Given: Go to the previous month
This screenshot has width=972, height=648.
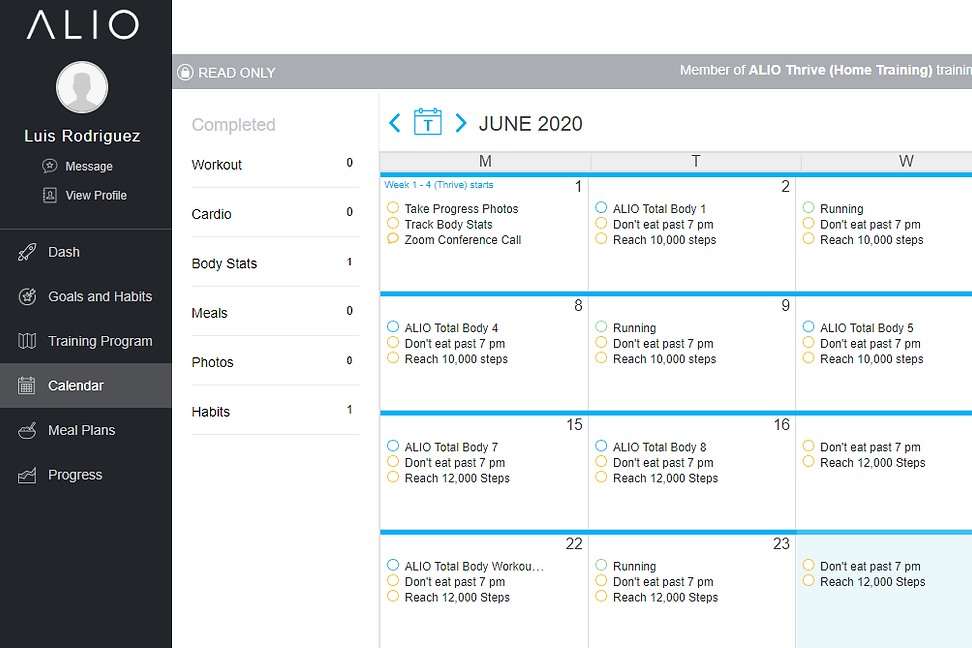Looking at the screenshot, I should (394, 123).
